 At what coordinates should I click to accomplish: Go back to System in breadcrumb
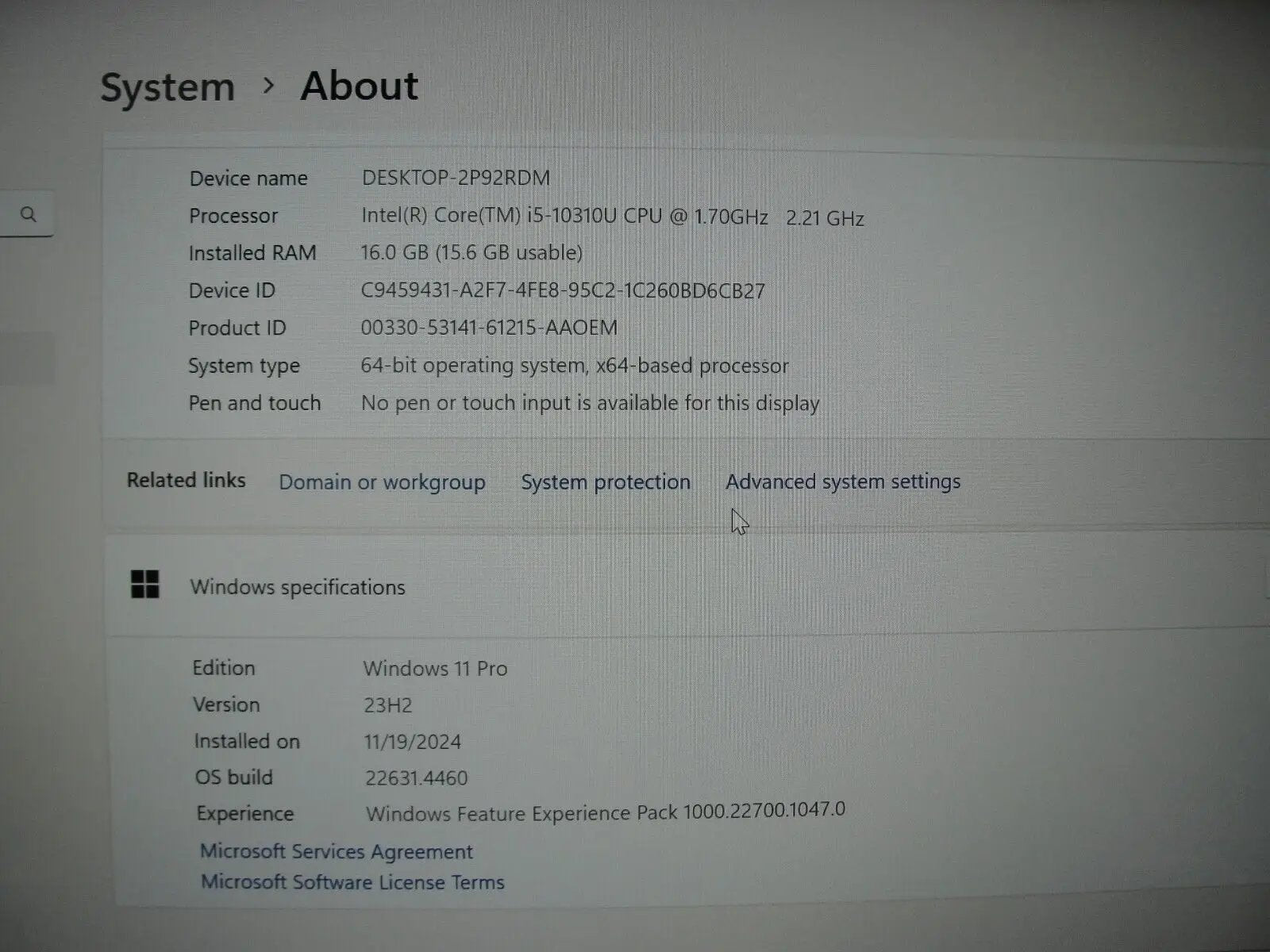coord(167,87)
